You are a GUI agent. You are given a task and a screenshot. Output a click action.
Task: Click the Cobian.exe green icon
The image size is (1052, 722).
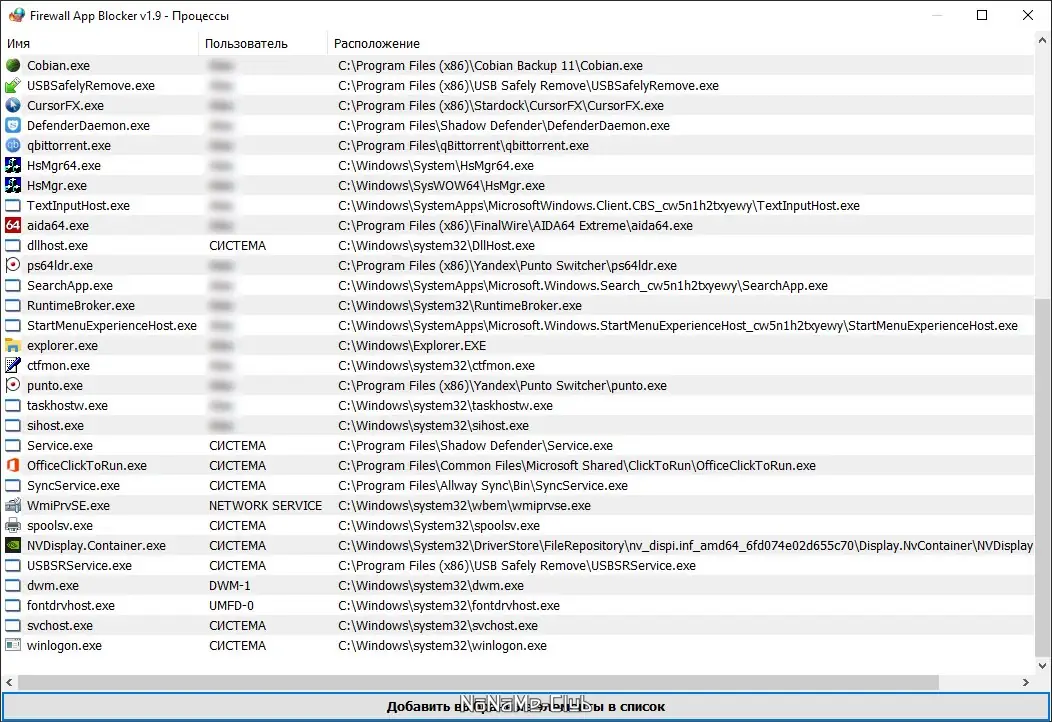pos(13,65)
